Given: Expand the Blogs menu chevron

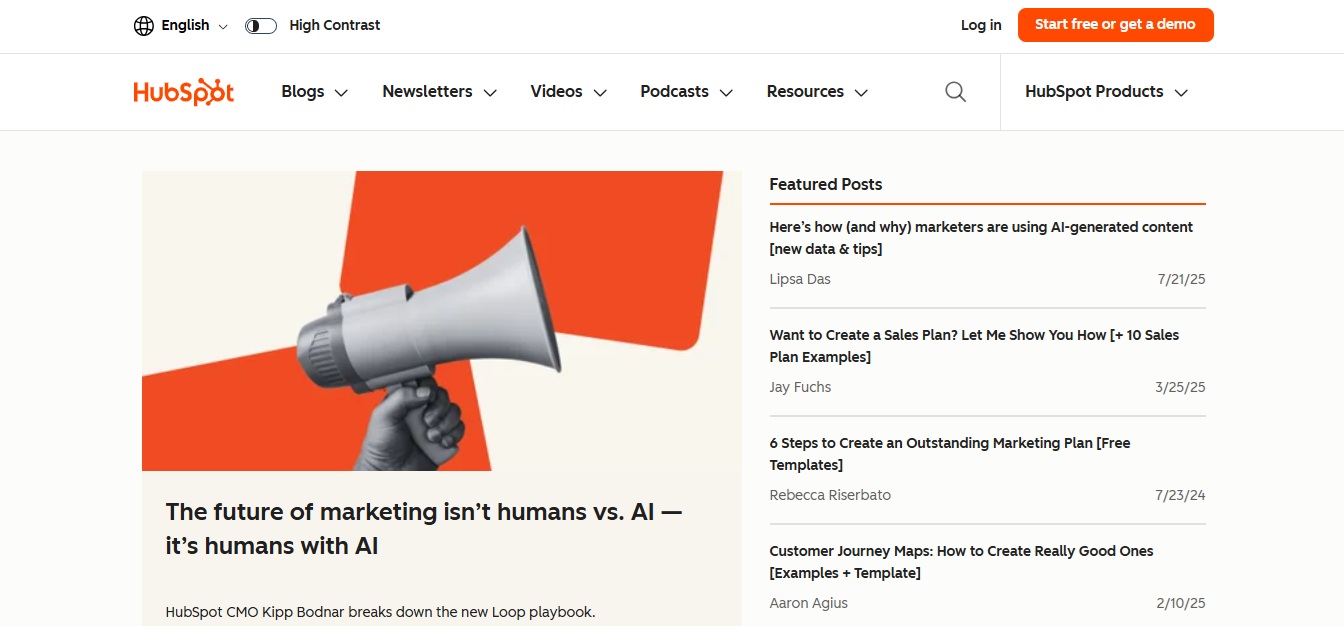Looking at the screenshot, I should coord(341,93).
